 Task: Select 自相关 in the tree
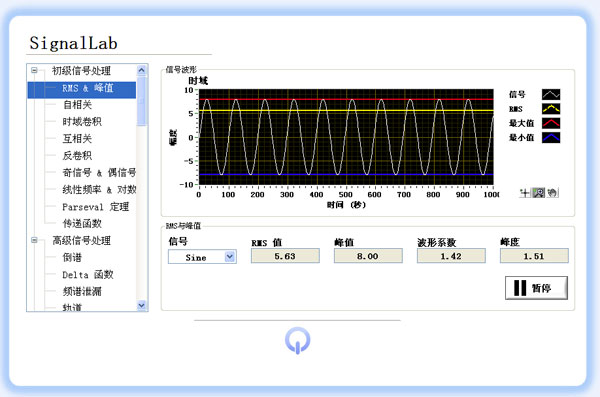(77, 105)
